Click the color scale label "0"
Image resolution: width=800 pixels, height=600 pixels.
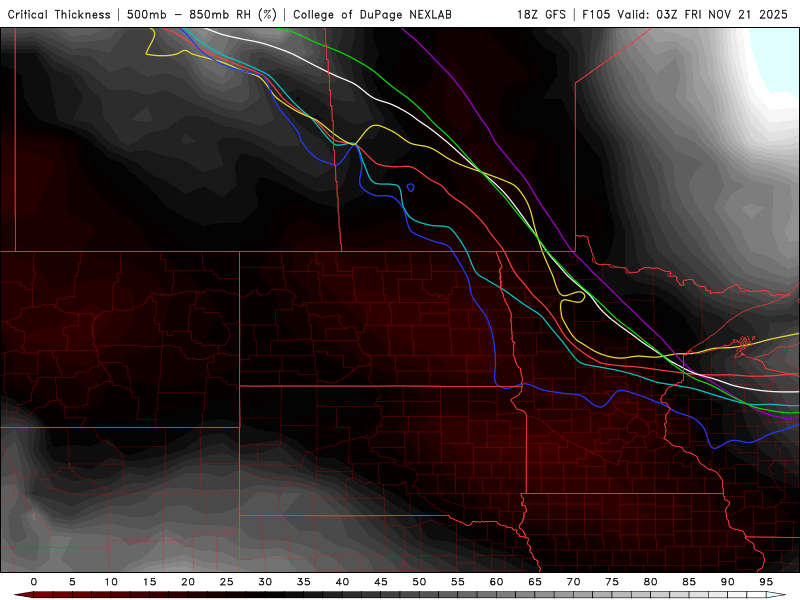click(34, 582)
